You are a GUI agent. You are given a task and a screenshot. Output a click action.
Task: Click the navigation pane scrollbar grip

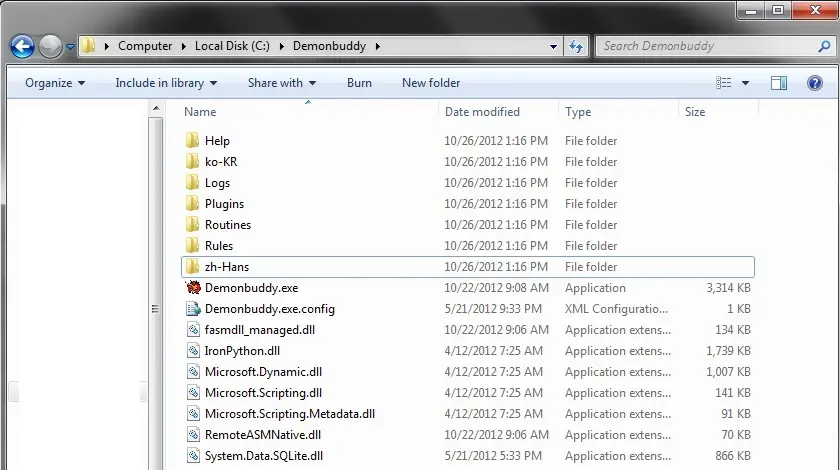[155, 309]
